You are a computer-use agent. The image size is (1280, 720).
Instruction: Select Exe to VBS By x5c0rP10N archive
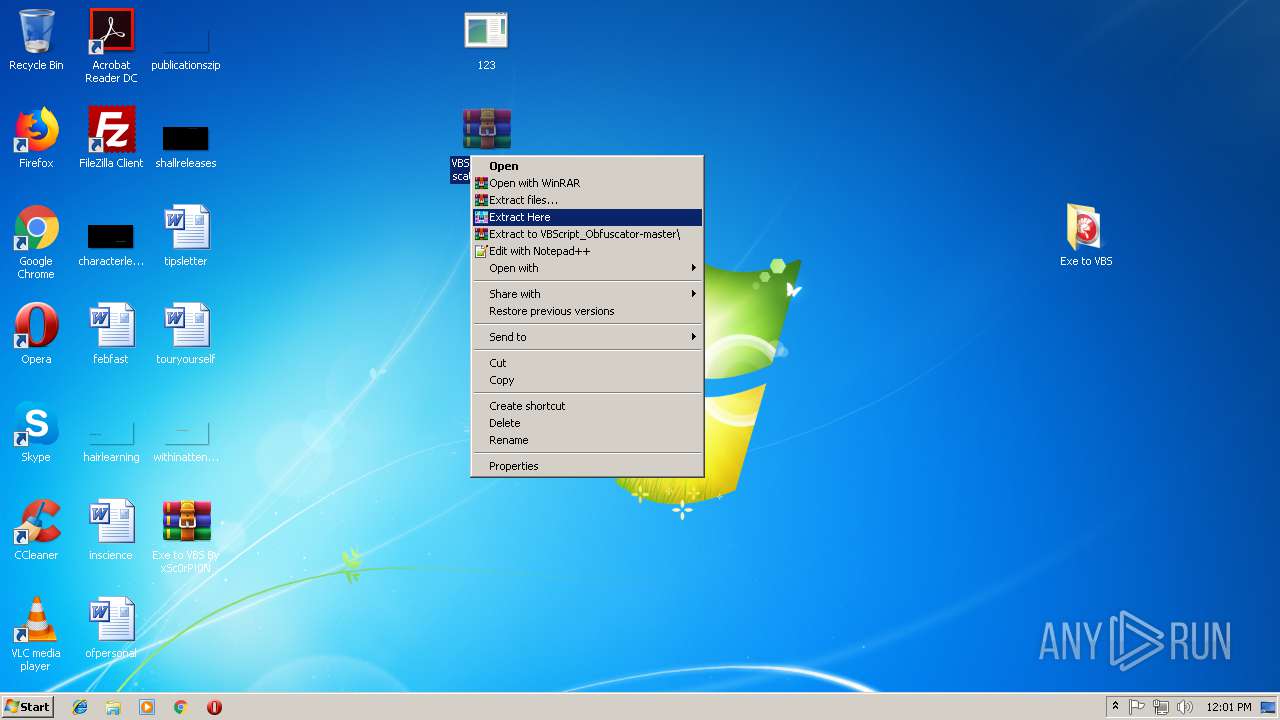pyautogui.click(x=186, y=537)
